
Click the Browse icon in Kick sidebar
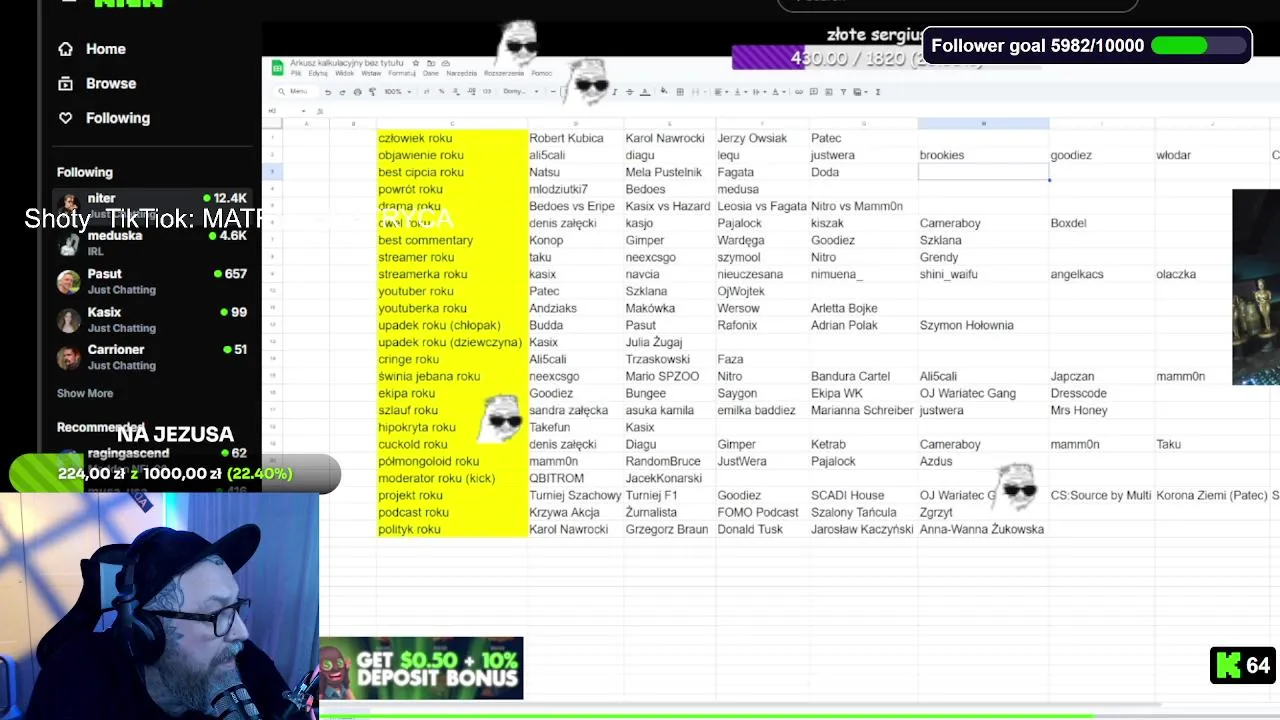66,83
